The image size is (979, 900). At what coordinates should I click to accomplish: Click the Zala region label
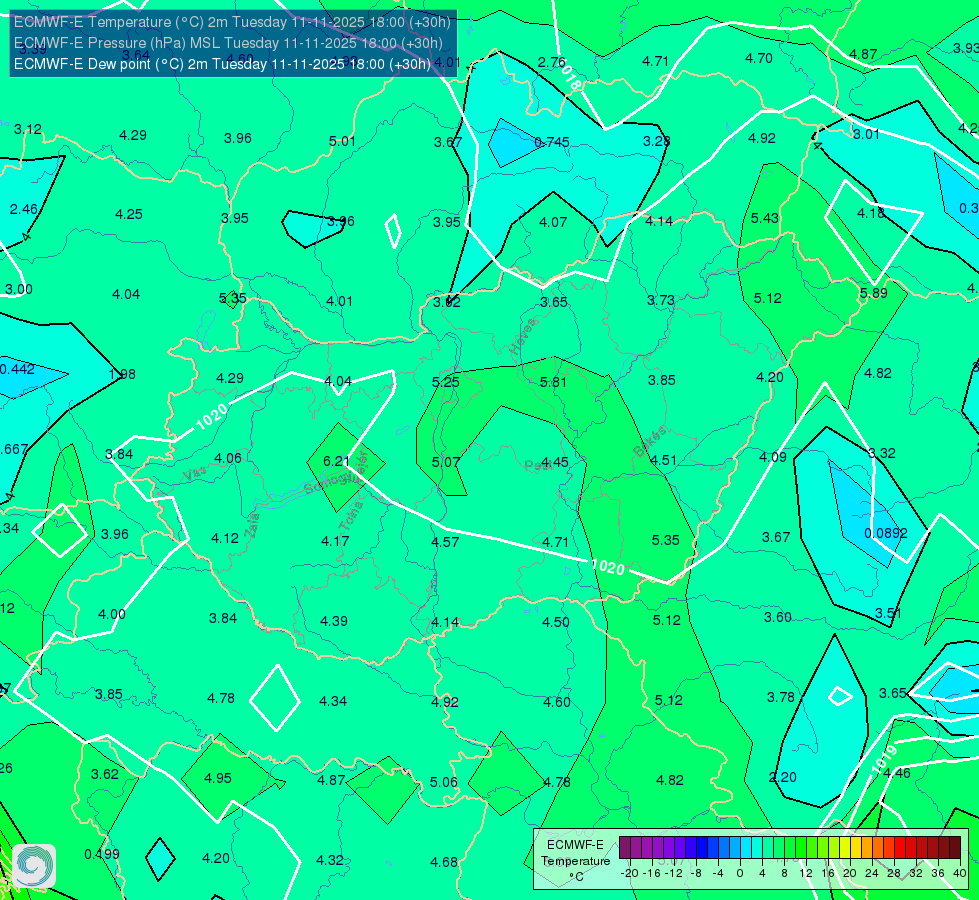(x=252, y=525)
